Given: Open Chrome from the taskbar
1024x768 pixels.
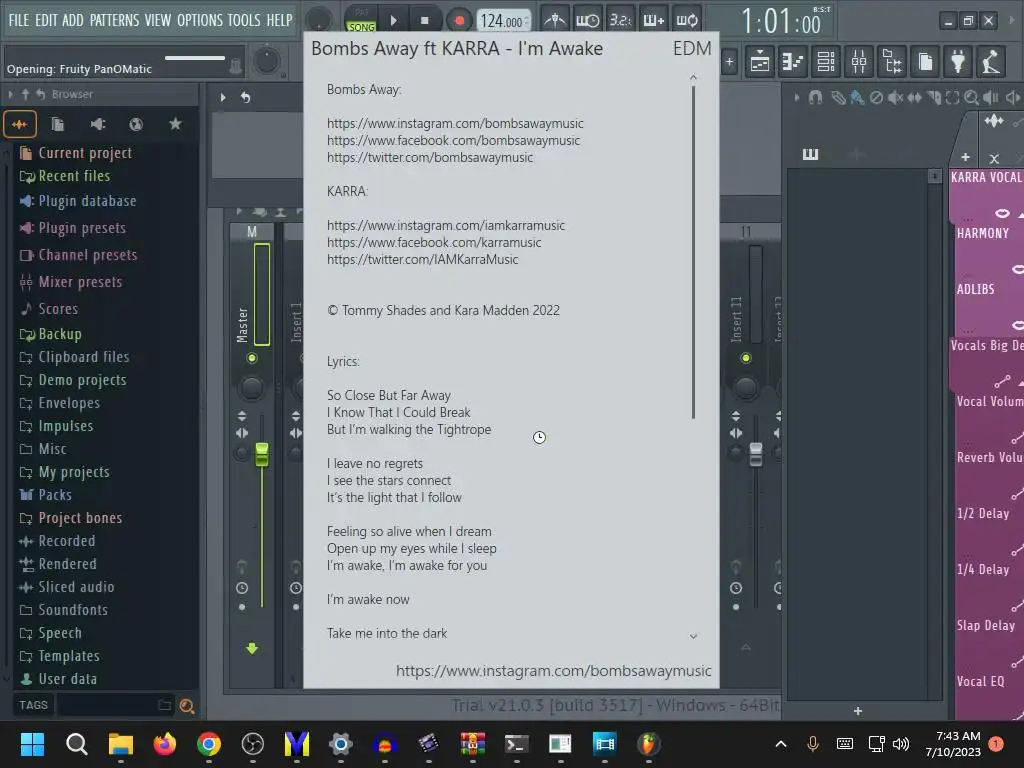Looking at the screenshot, I should point(209,743).
